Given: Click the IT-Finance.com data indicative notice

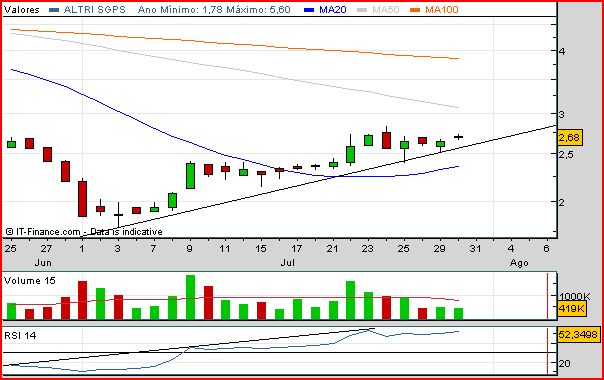Looking at the screenshot, I should click(84, 232).
